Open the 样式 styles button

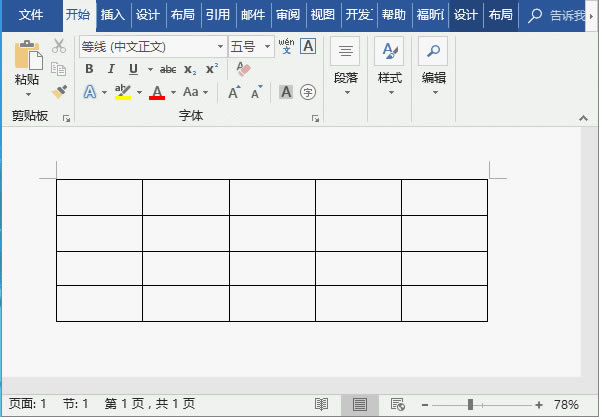click(390, 66)
